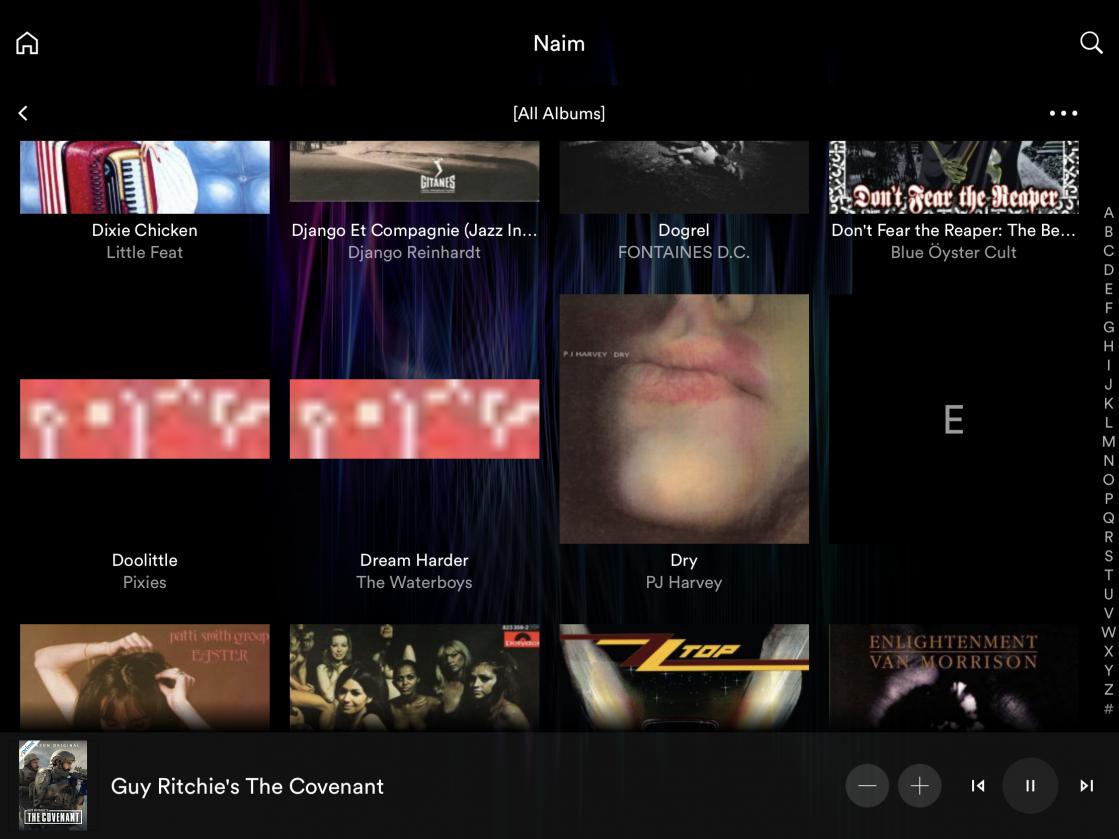Image resolution: width=1119 pixels, height=839 pixels.
Task: Skip to the previous track
Action: (978, 786)
